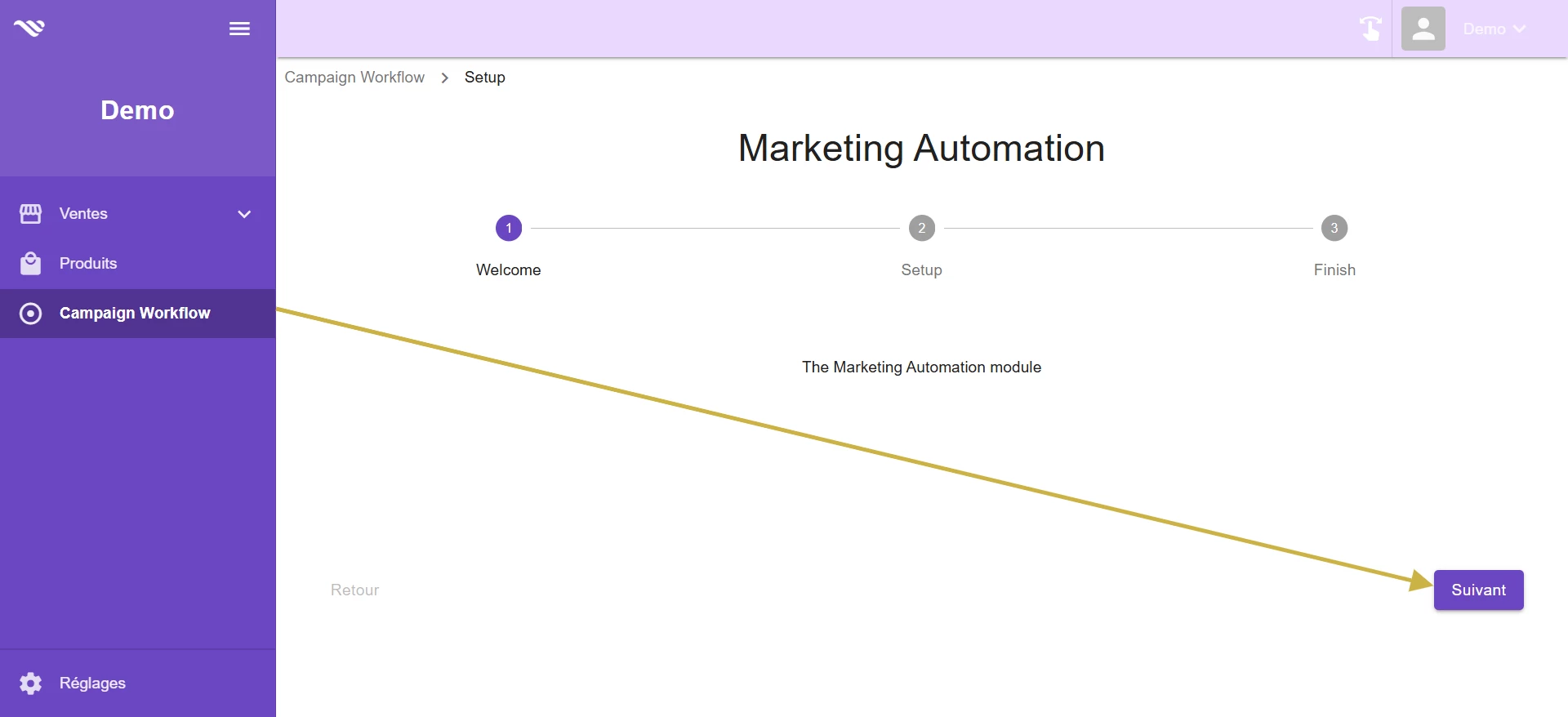
Task: Click the Retour button
Action: [354, 590]
